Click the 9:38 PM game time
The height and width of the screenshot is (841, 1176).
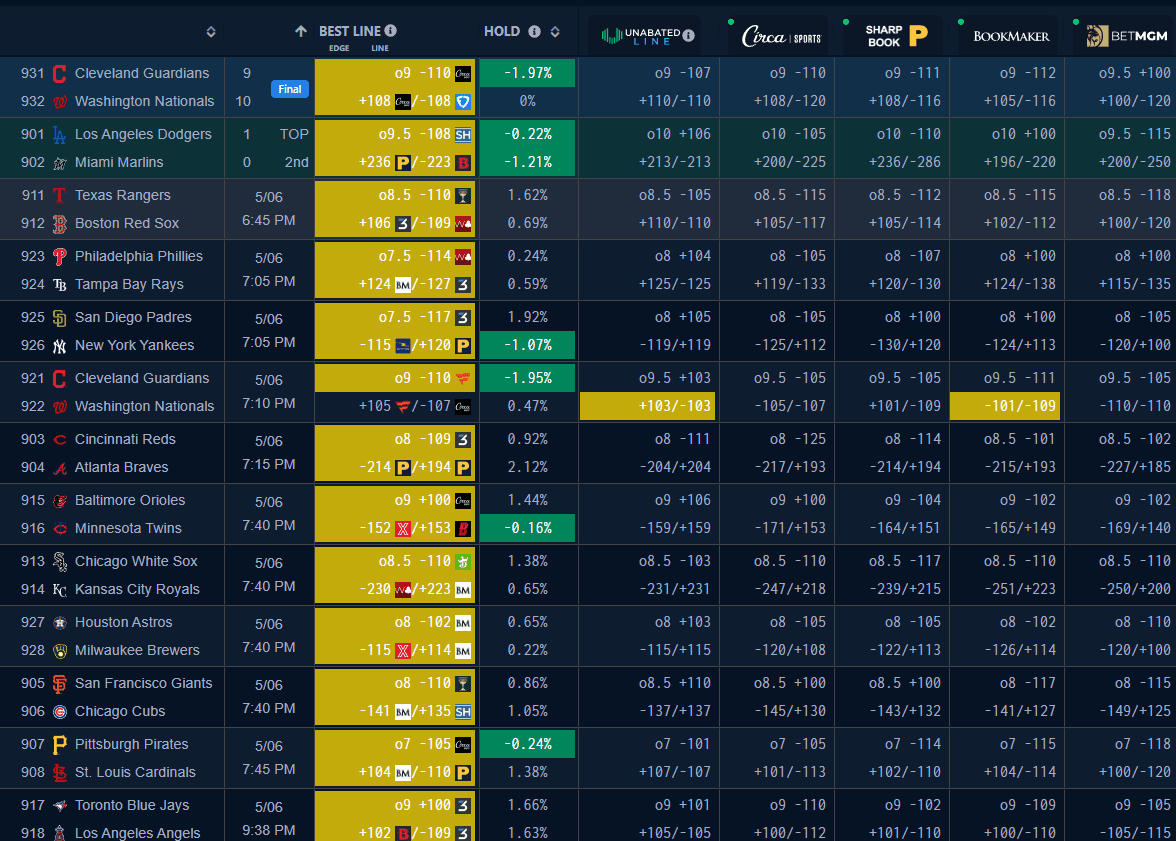tap(268, 830)
